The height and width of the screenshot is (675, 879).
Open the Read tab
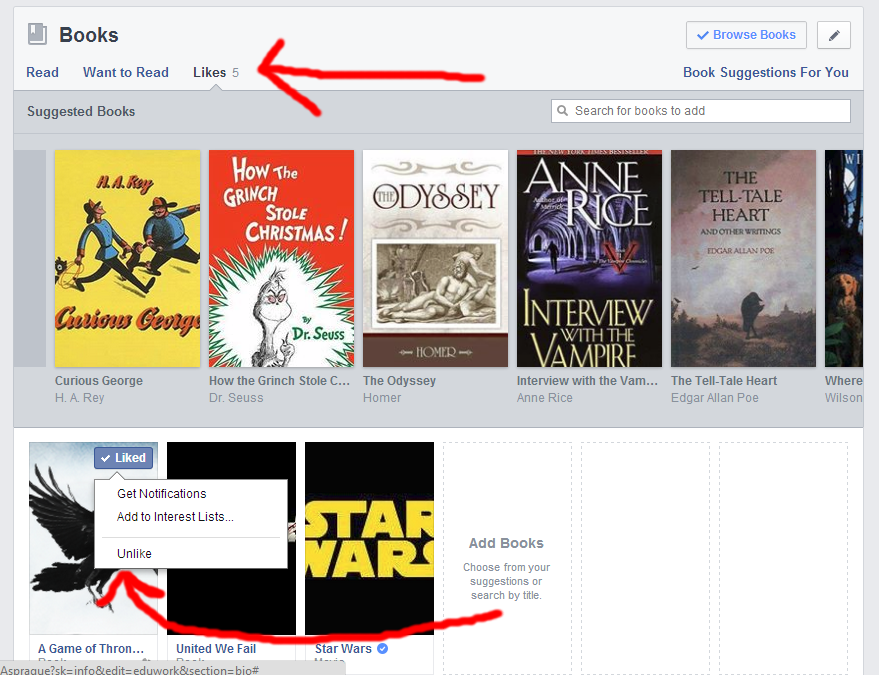(42, 72)
